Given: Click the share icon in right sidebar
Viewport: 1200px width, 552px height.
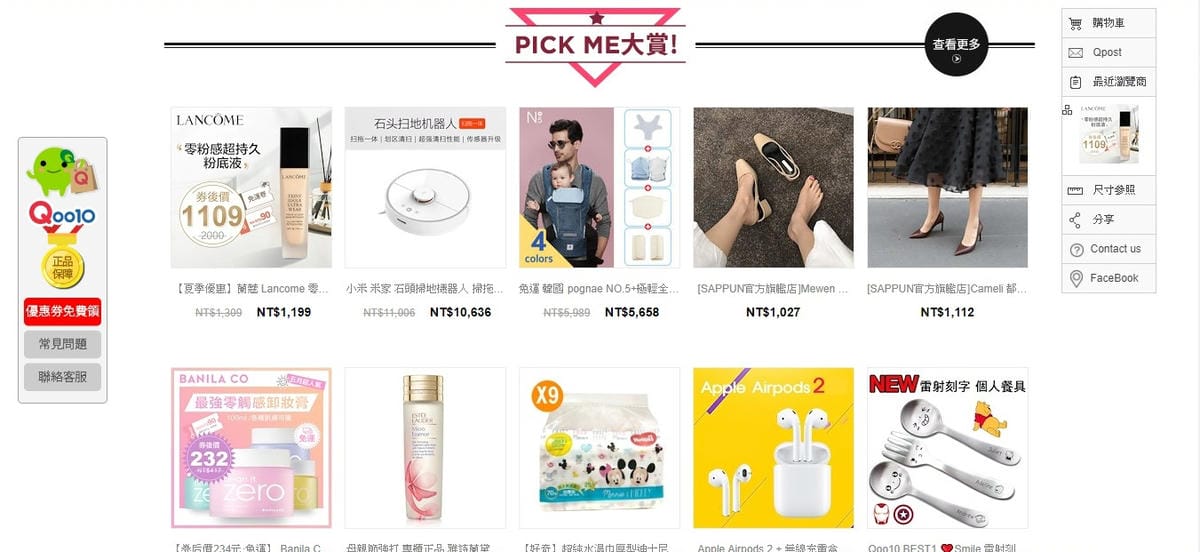Looking at the screenshot, I should click(x=1076, y=219).
